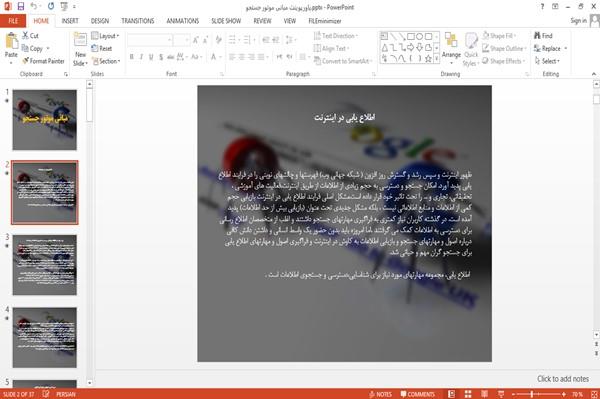Cut the selected content

[x=30, y=36]
